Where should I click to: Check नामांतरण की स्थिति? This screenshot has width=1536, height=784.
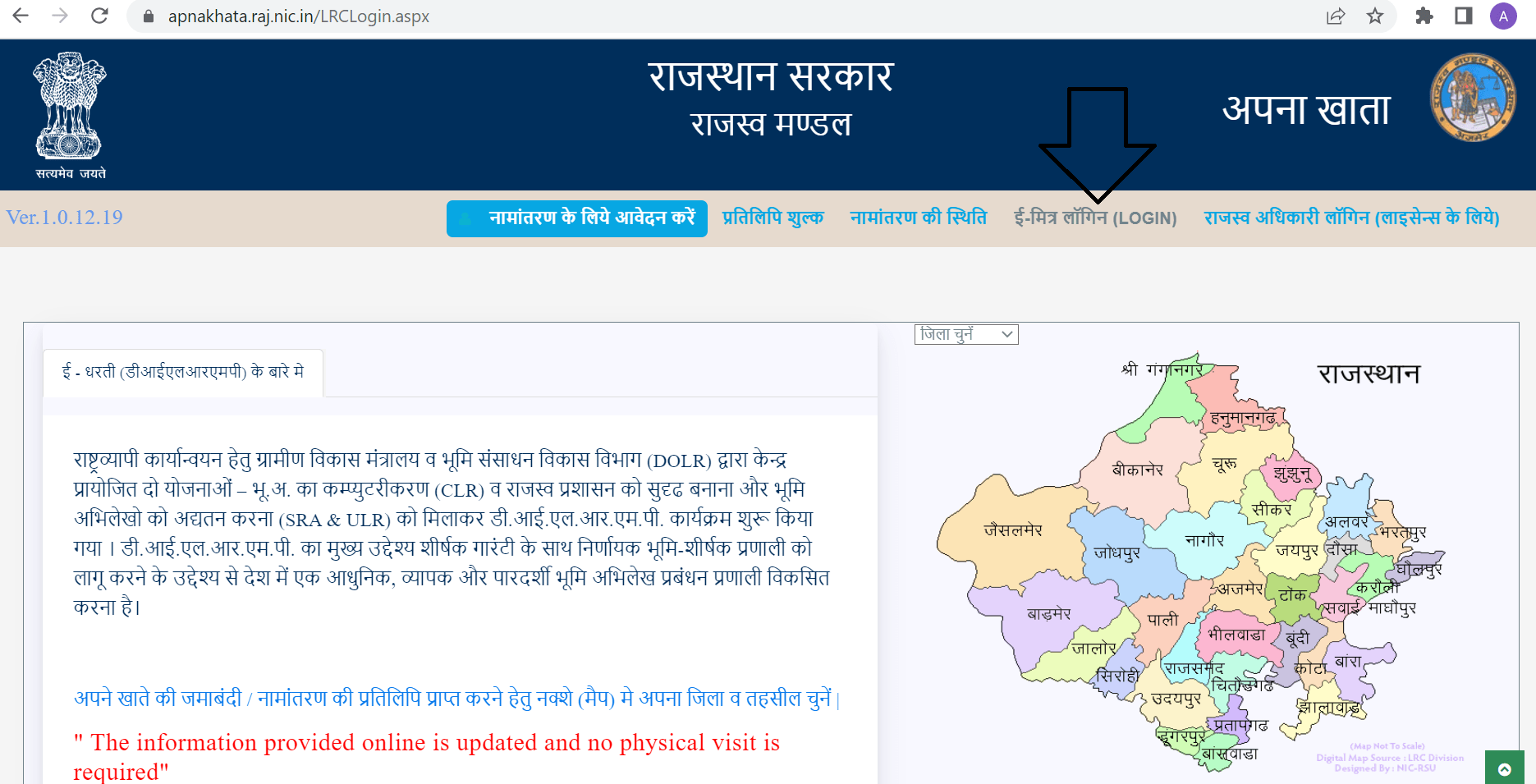point(919,218)
